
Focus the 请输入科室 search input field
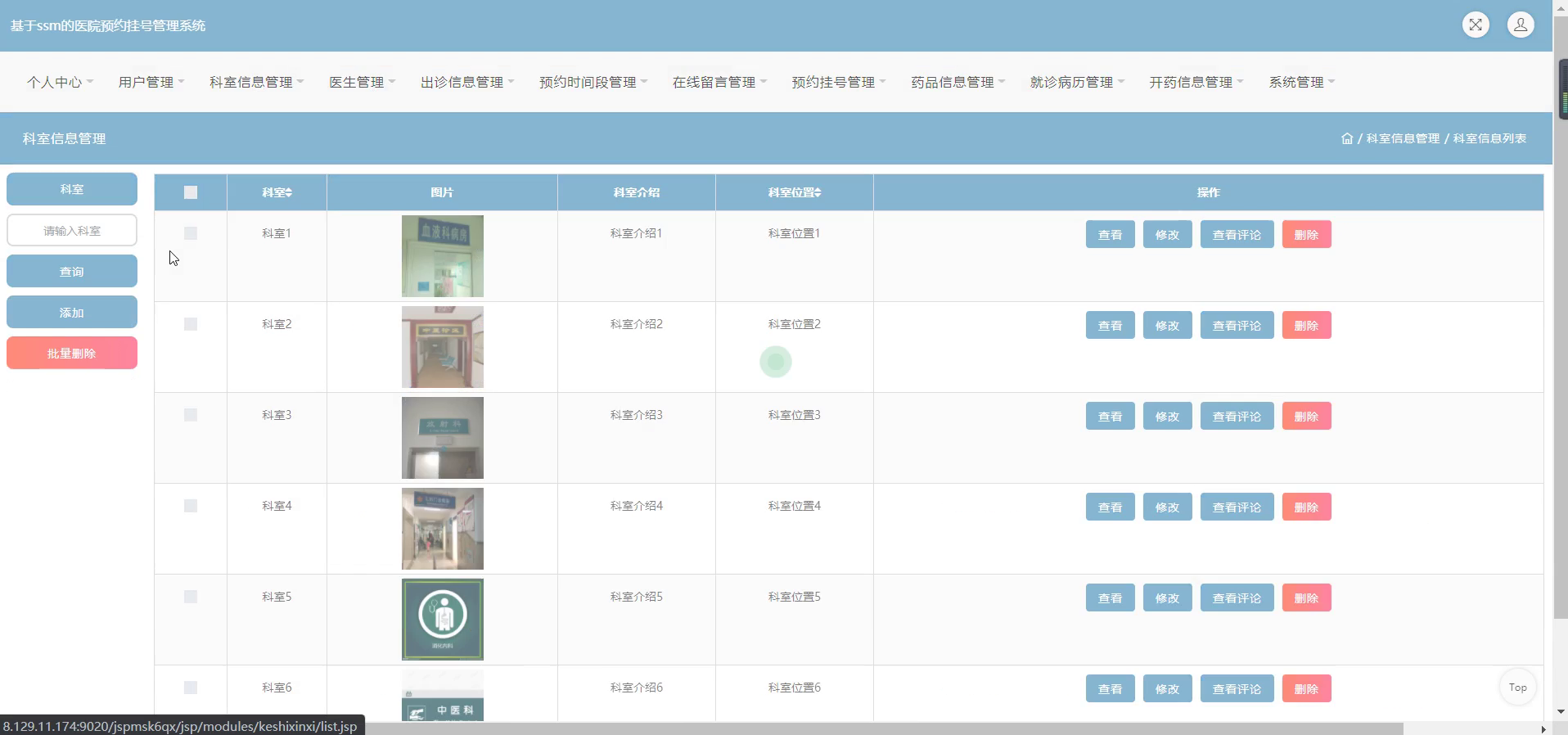tap(72, 230)
